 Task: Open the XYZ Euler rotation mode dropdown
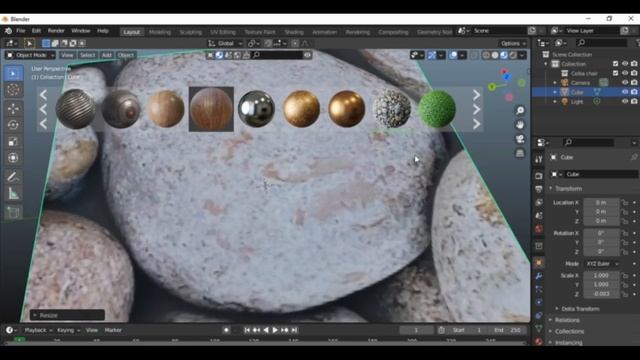pos(603,264)
